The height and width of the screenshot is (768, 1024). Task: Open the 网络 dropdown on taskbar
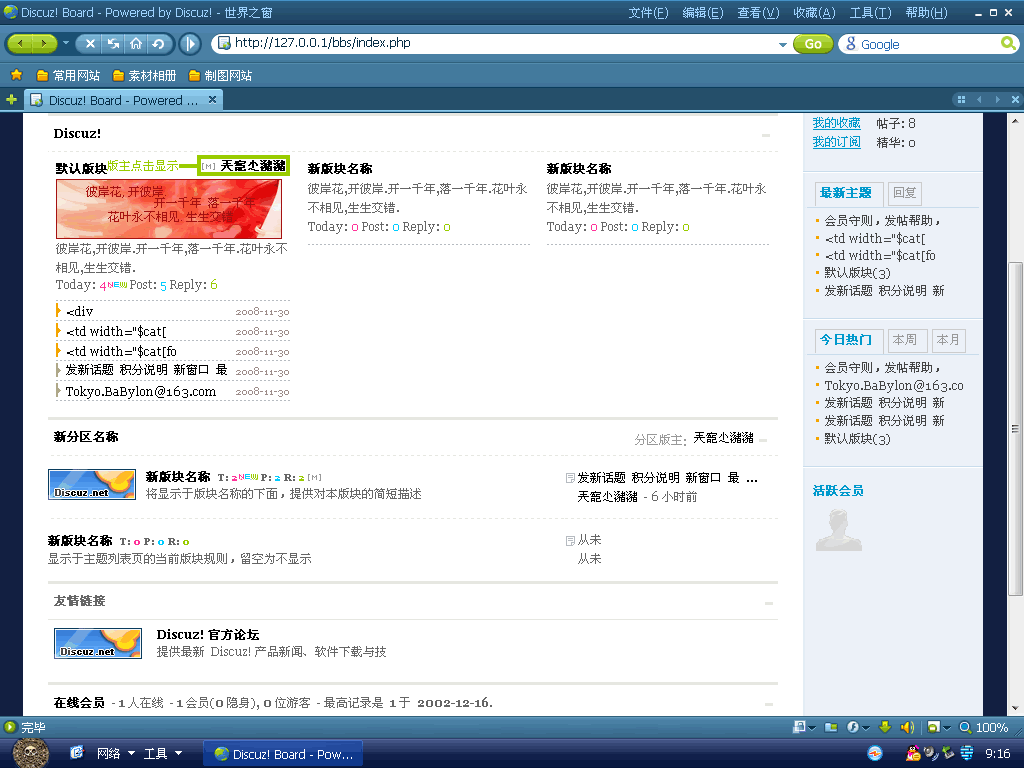click(116, 754)
